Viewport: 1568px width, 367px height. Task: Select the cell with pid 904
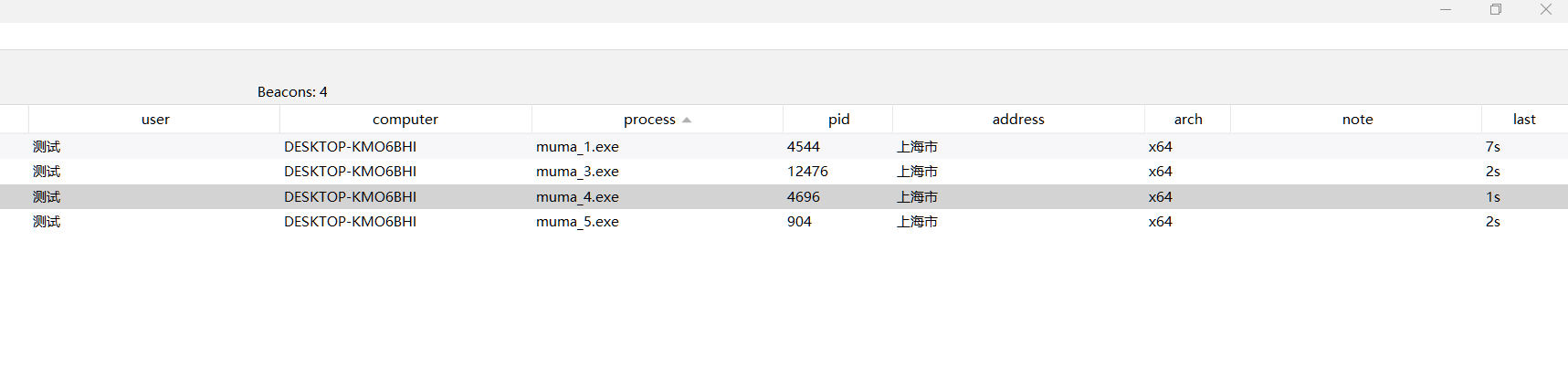799,222
